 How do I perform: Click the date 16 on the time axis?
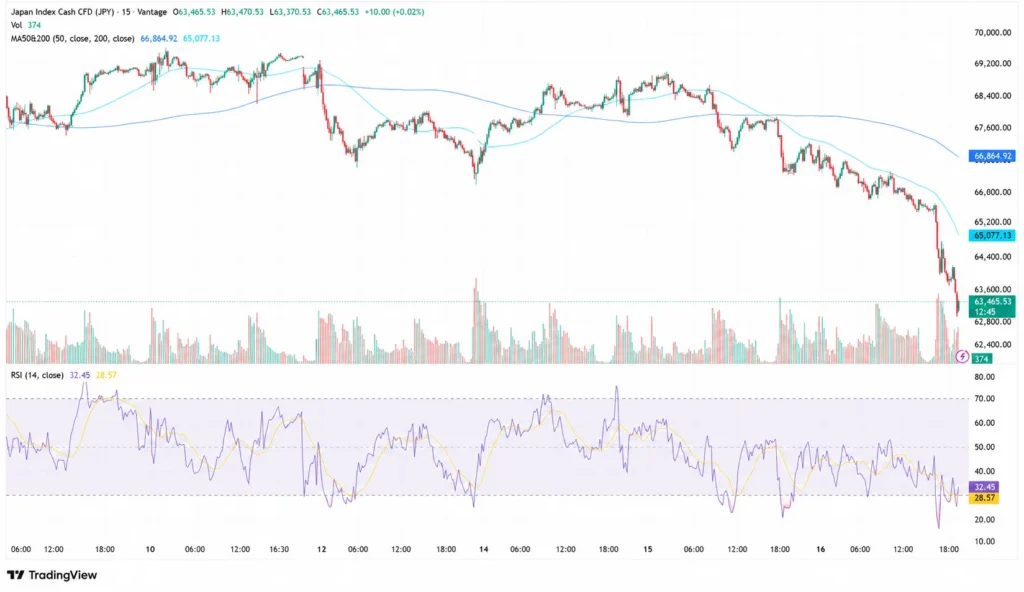click(820, 550)
